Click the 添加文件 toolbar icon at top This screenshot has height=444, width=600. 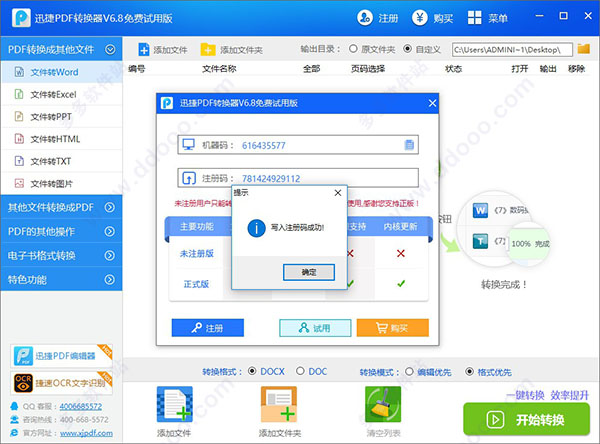(x=144, y=50)
